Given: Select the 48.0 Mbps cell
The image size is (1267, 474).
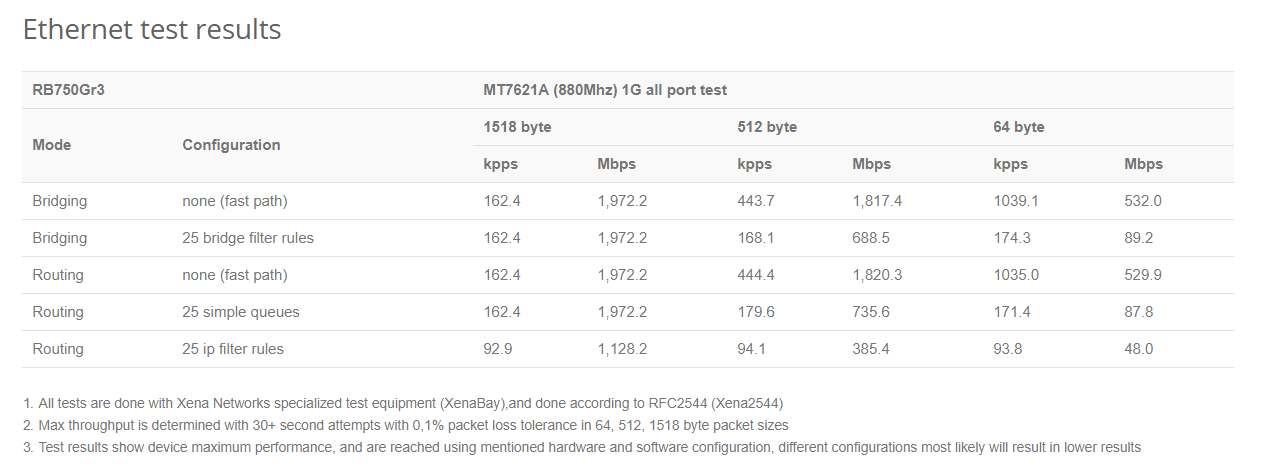Looking at the screenshot, I should pyautogui.click(x=1139, y=349).
